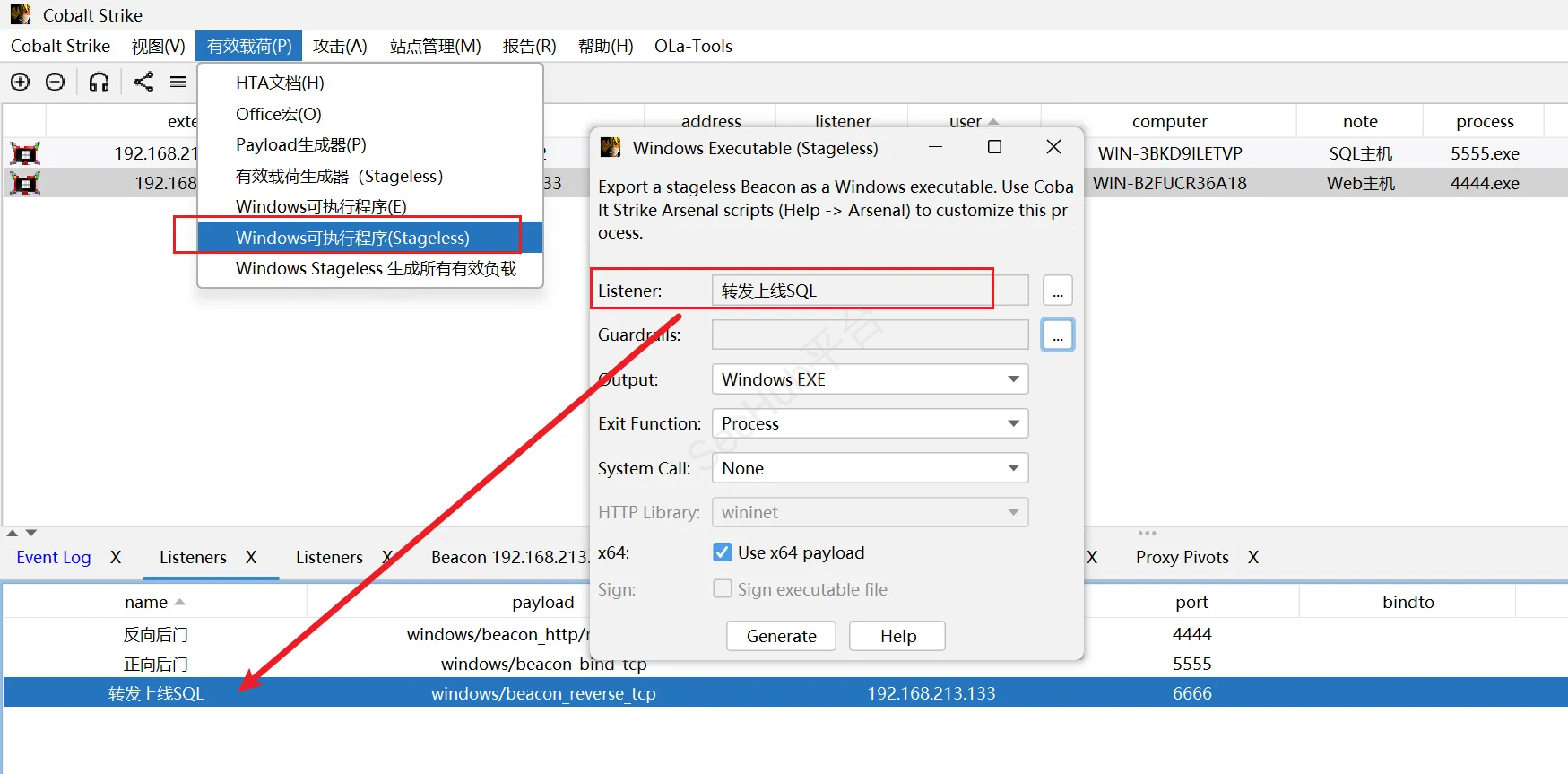Open the 有效载荷(P) menu
The width and height of the screenshot is (1568, 774).
[249, 46]
